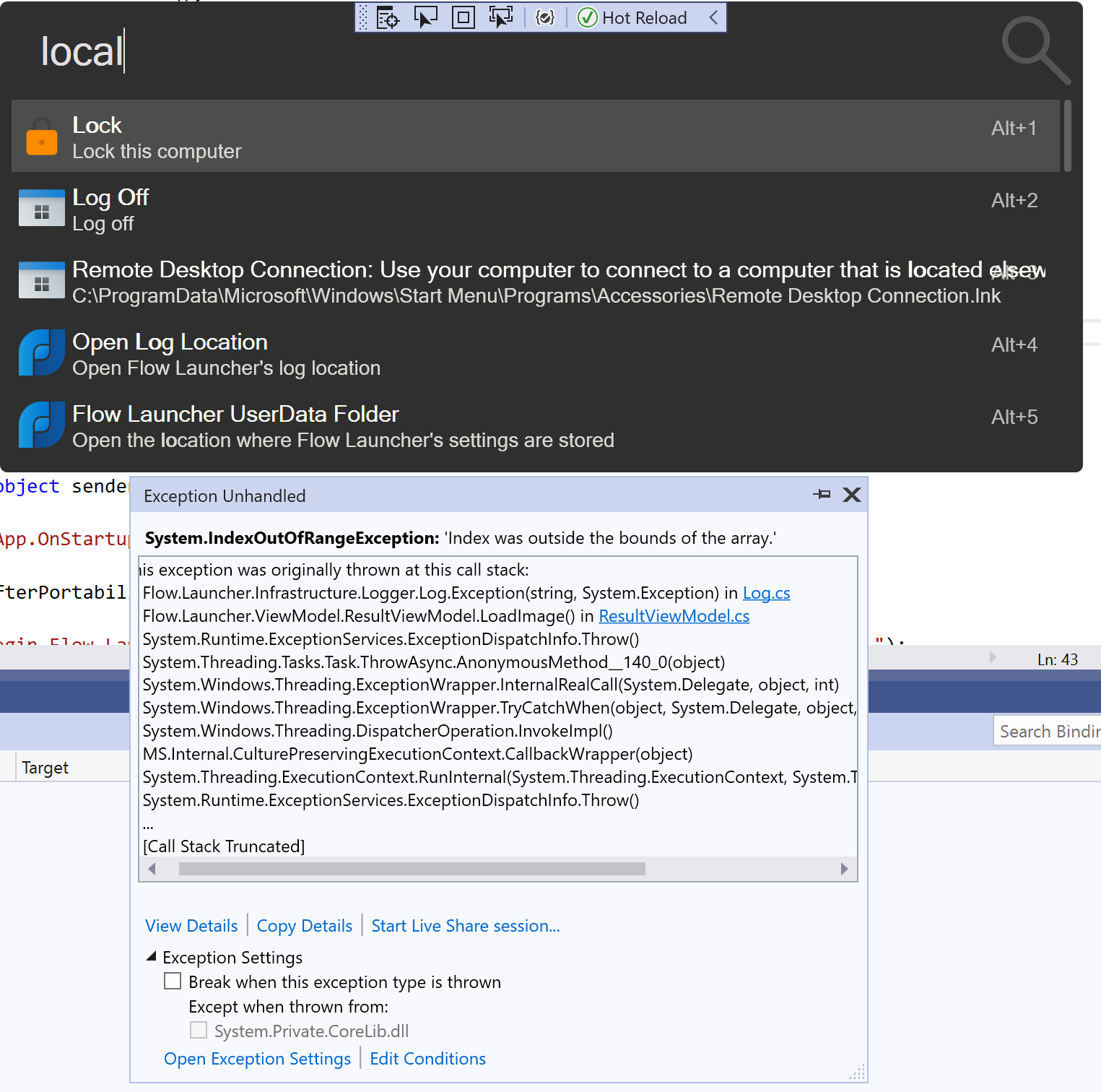Open View Details link
1101x1092 pixels.
(191, 926)
